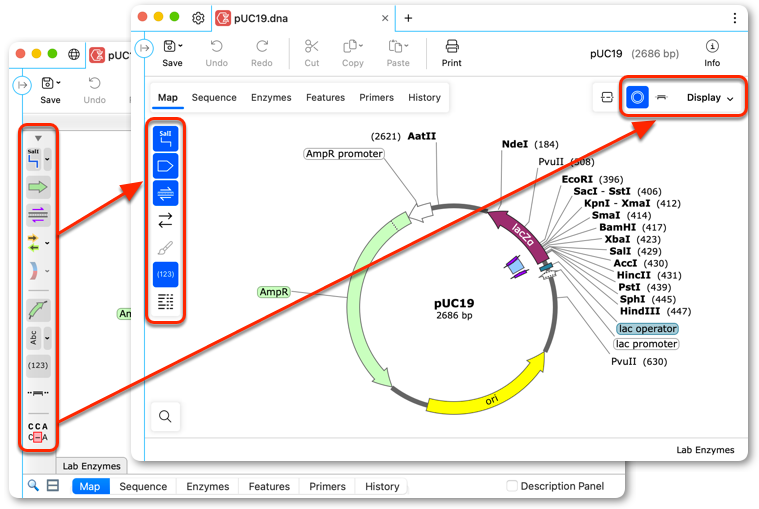Click split view icon in back window bottom bar
This screenshot has width=759, height=509.
pyautogui.click(x=53, y=485)
